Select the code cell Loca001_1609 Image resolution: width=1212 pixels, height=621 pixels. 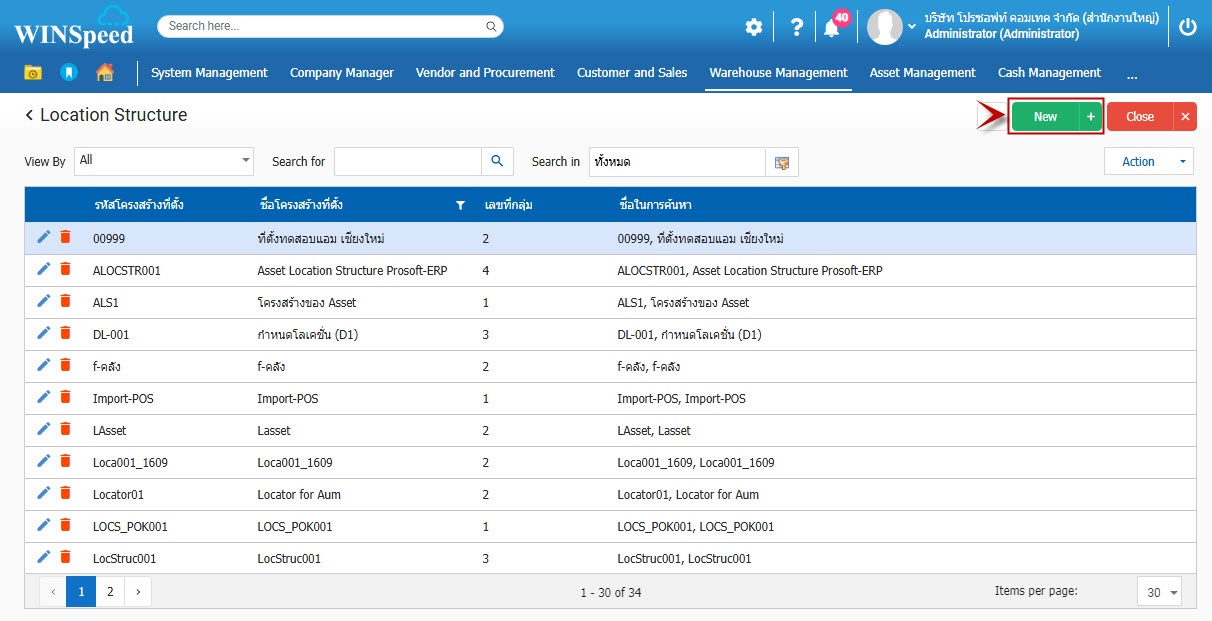130,463
